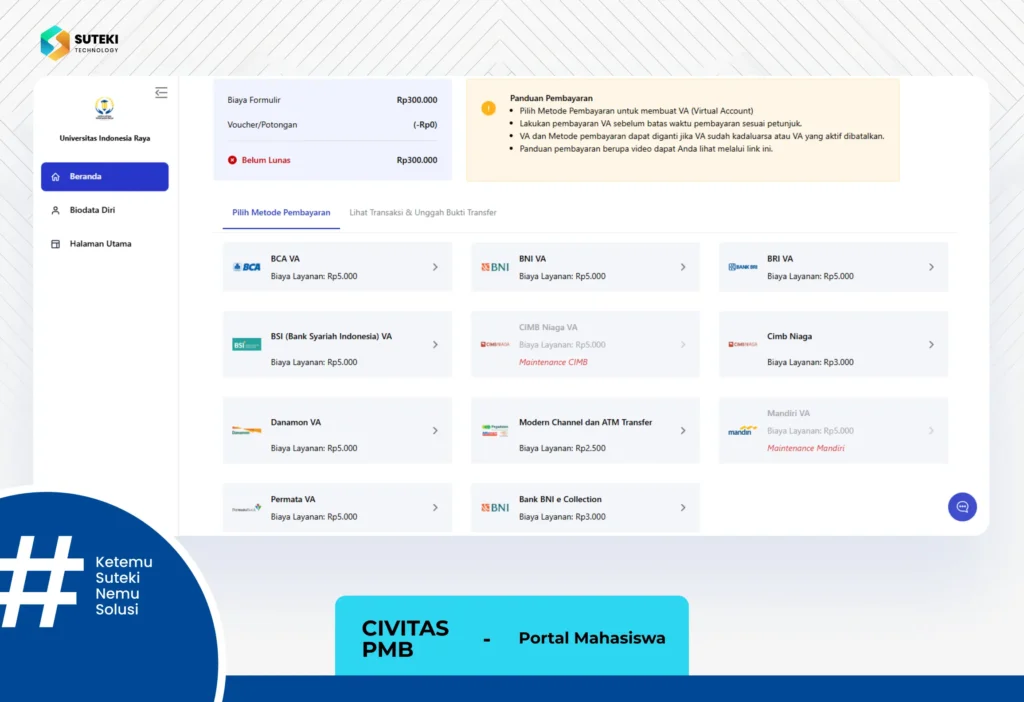Click the Suteki Technology logo
1024x702 pixels.
tap(79, 43)
